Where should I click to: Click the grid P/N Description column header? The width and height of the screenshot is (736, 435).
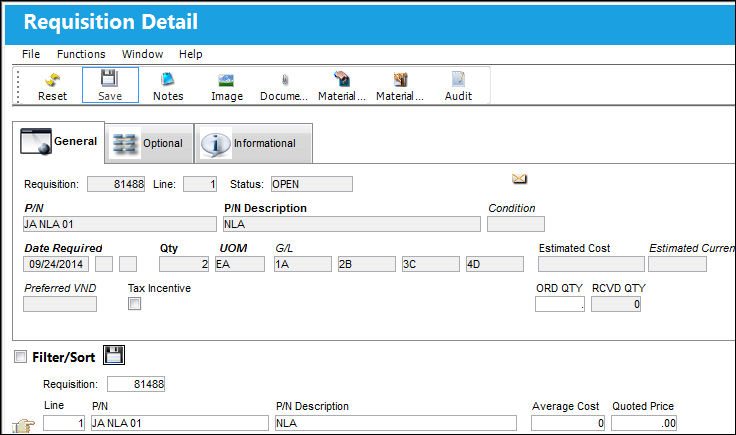coord(312,406)
